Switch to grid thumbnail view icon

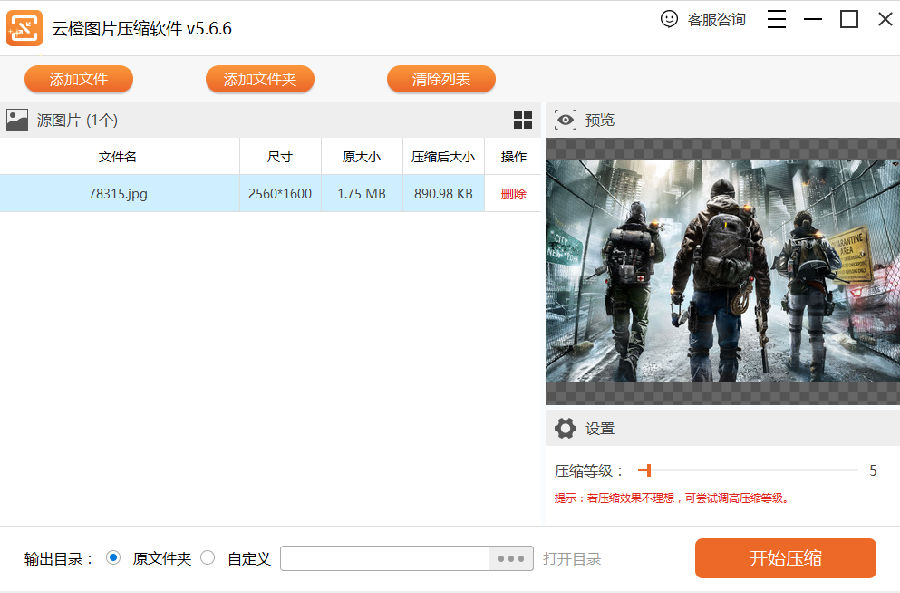522,120
